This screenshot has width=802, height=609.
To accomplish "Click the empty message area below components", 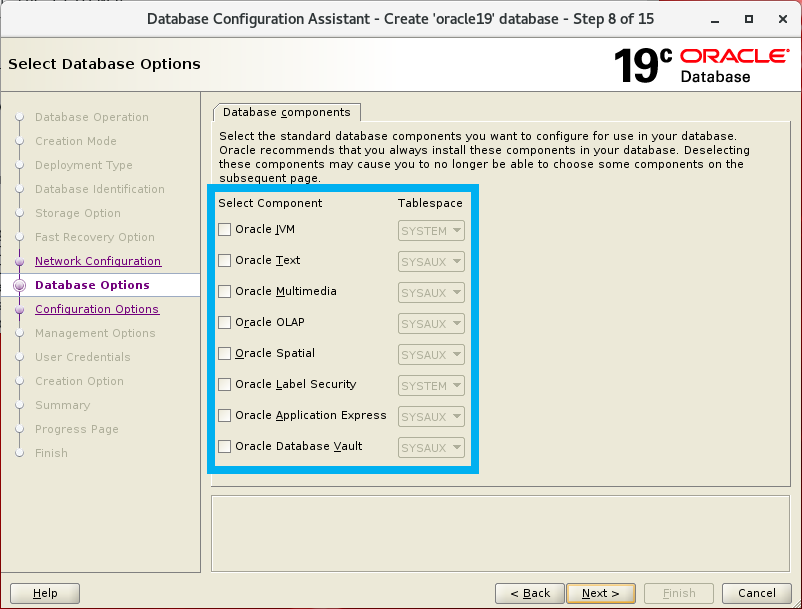I will (x=501, y=533).
